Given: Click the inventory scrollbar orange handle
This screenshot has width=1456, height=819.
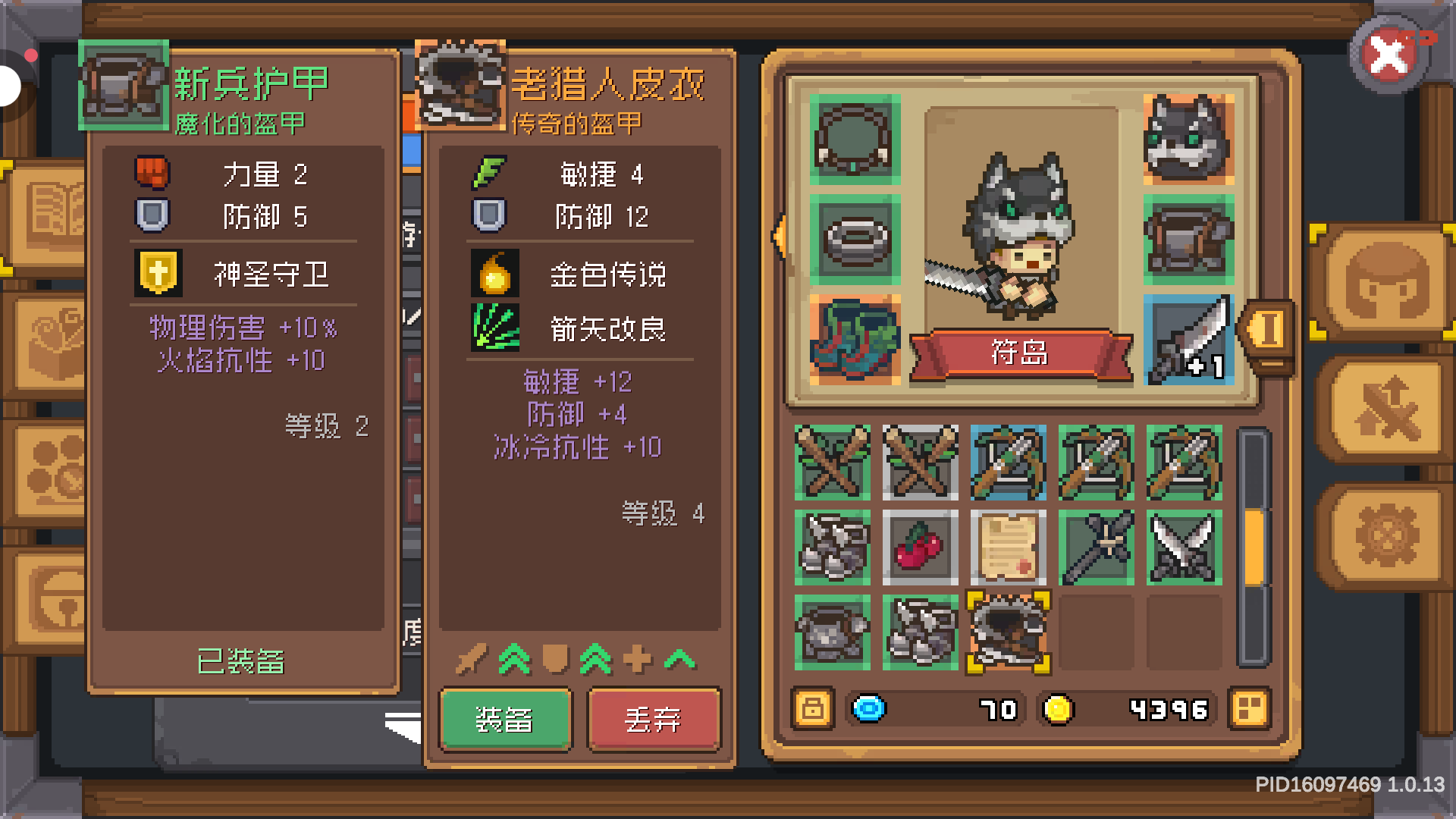Looking at the screenshot, I should (x=1254, y=548).
